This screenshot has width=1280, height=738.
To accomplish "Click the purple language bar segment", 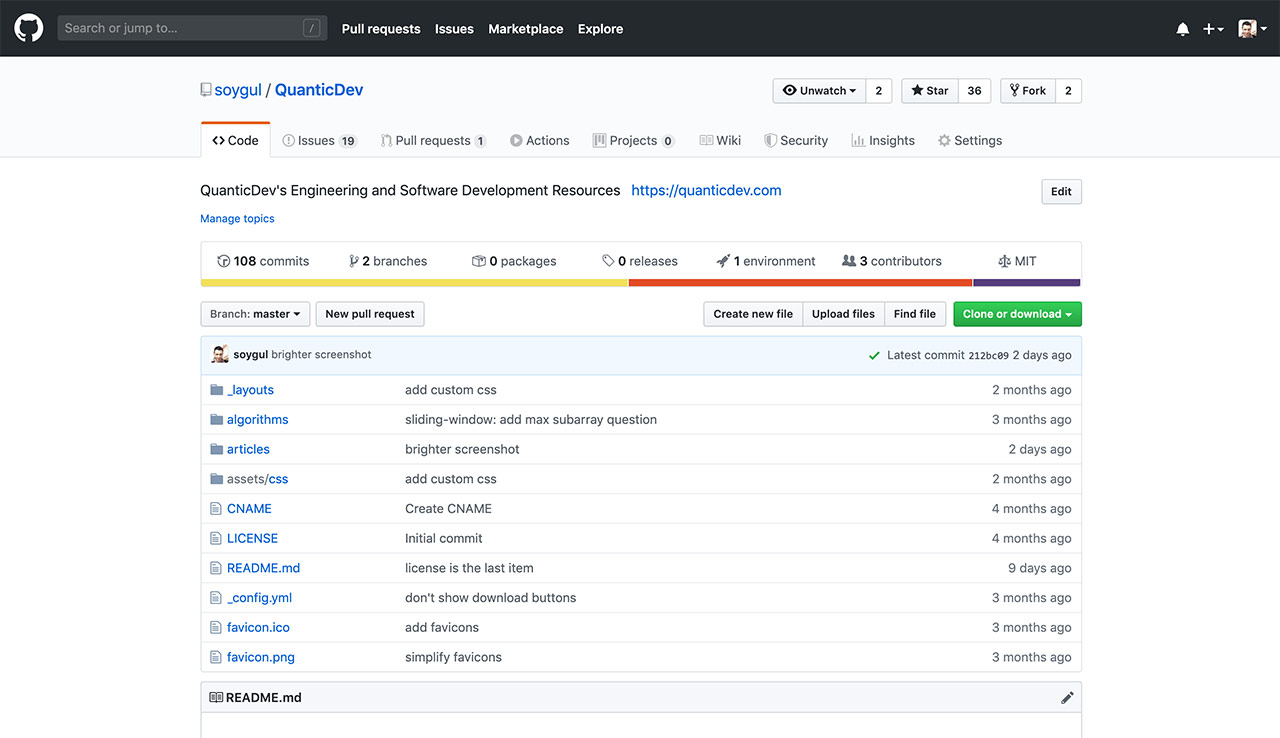I will click(x=1027, y=283).
